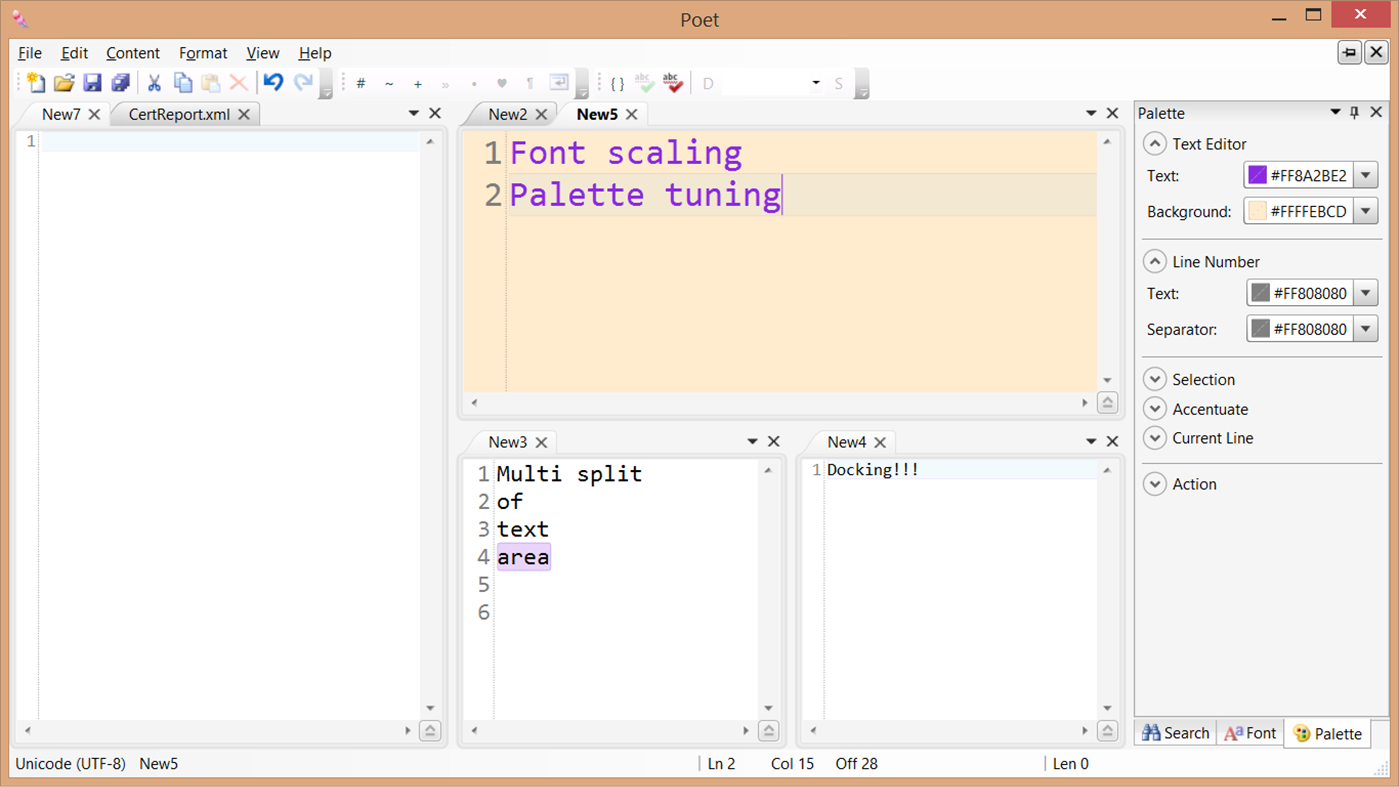The height and width of the screenshot is (787, 1399).
Task: Click the curly braces matching icon
Action: (x=618, y=83)
